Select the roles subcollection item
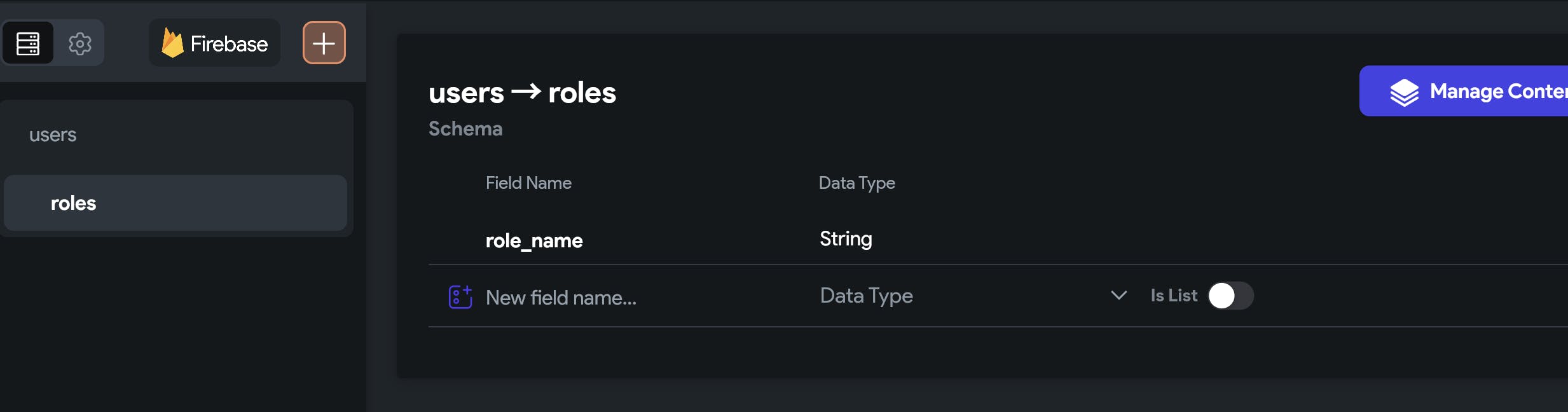Viewport: 1568px width, 412px height. click(74, 203)
